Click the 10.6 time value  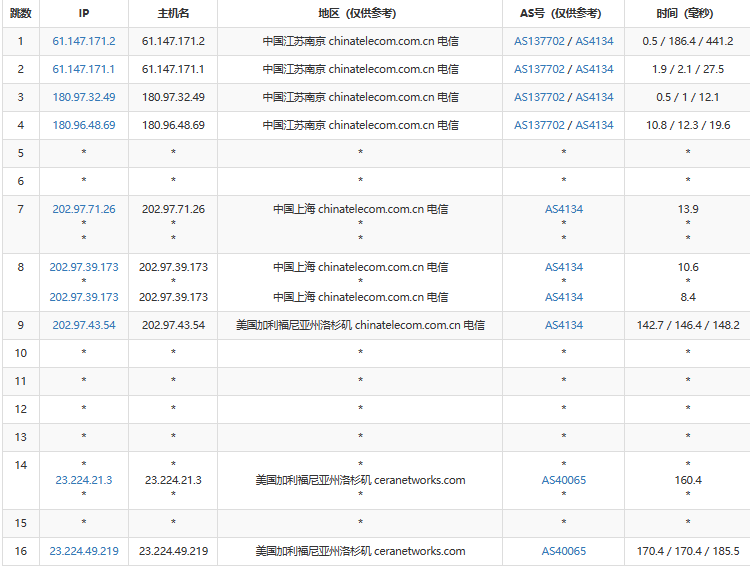688,267
